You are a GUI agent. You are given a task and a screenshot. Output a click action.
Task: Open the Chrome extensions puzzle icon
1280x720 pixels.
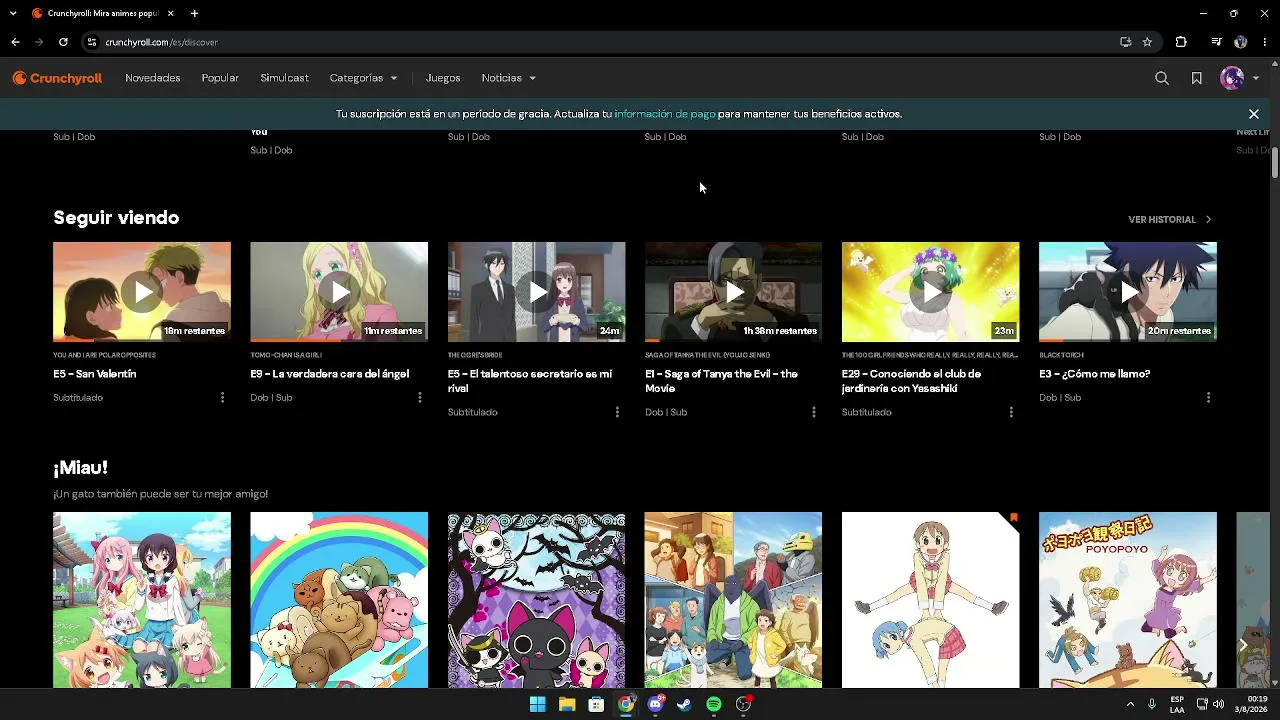click(x=1181, y=42)
